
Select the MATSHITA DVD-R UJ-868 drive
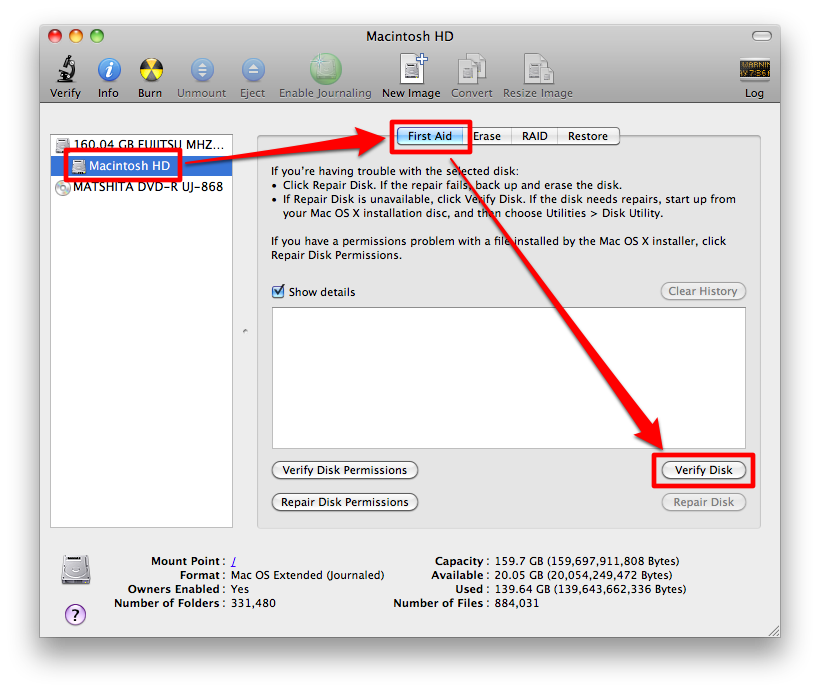[x=147, y=187]
